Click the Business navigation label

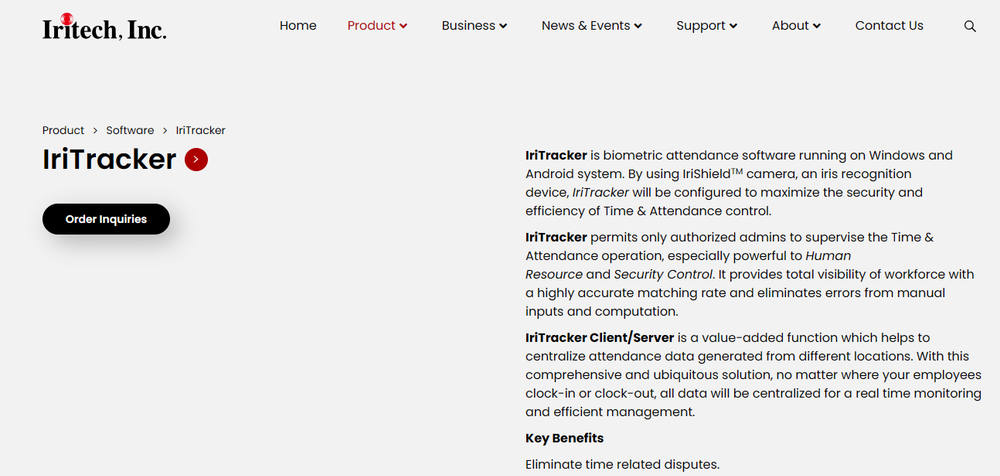click(468, 26)
